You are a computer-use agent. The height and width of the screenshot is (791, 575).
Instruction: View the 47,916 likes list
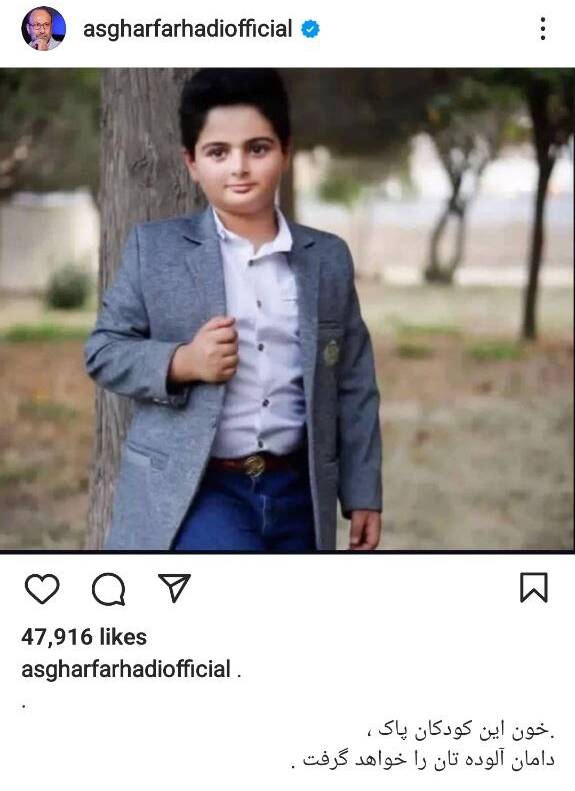tap(84, 637)
